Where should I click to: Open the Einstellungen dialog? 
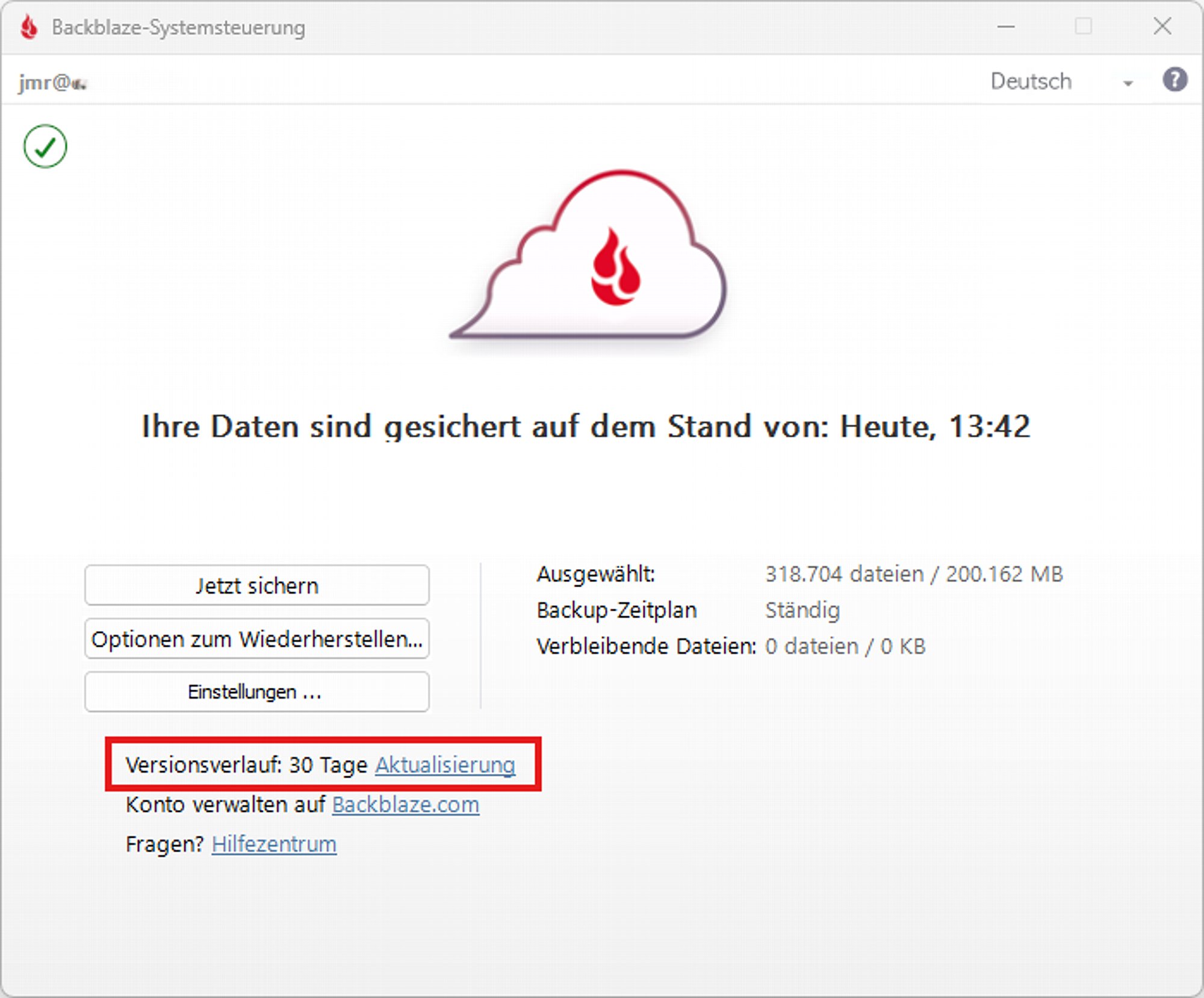[x=257, y=691]
